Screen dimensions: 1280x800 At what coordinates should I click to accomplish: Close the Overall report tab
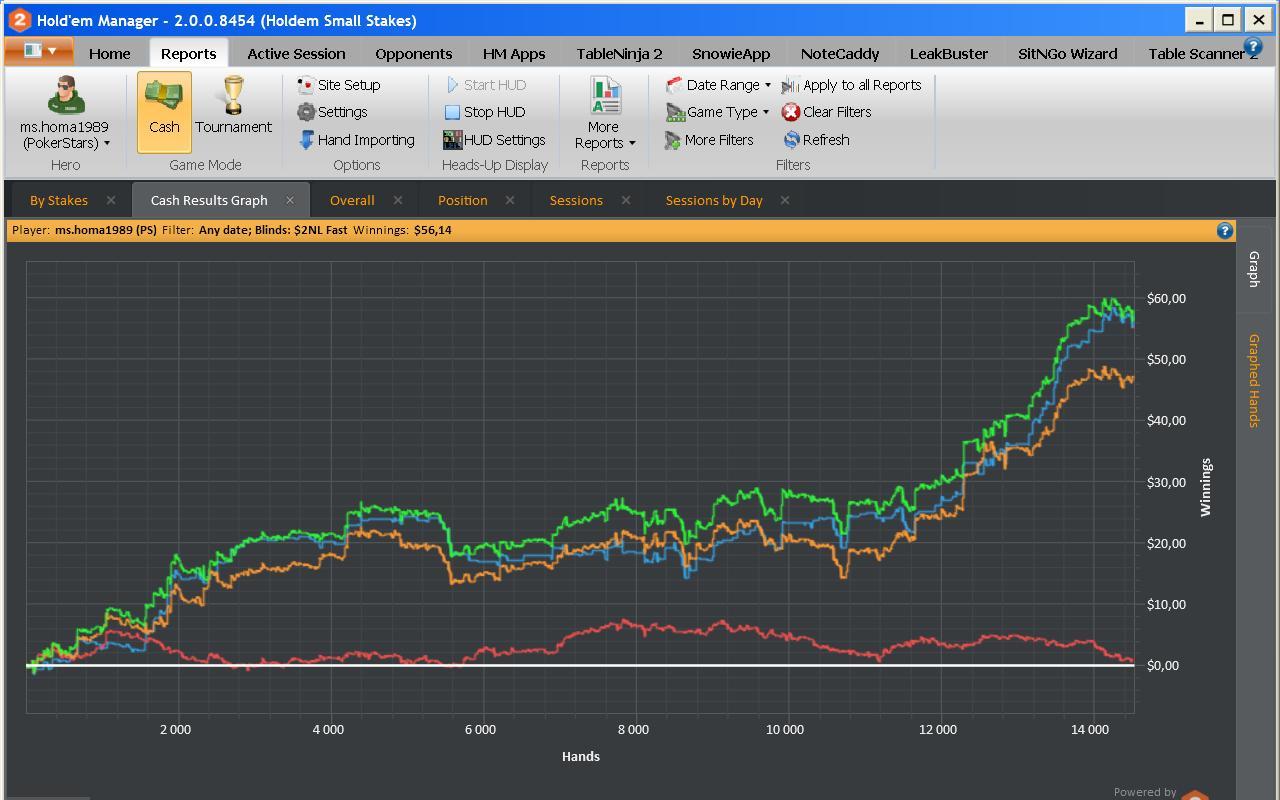coord(398,200)
